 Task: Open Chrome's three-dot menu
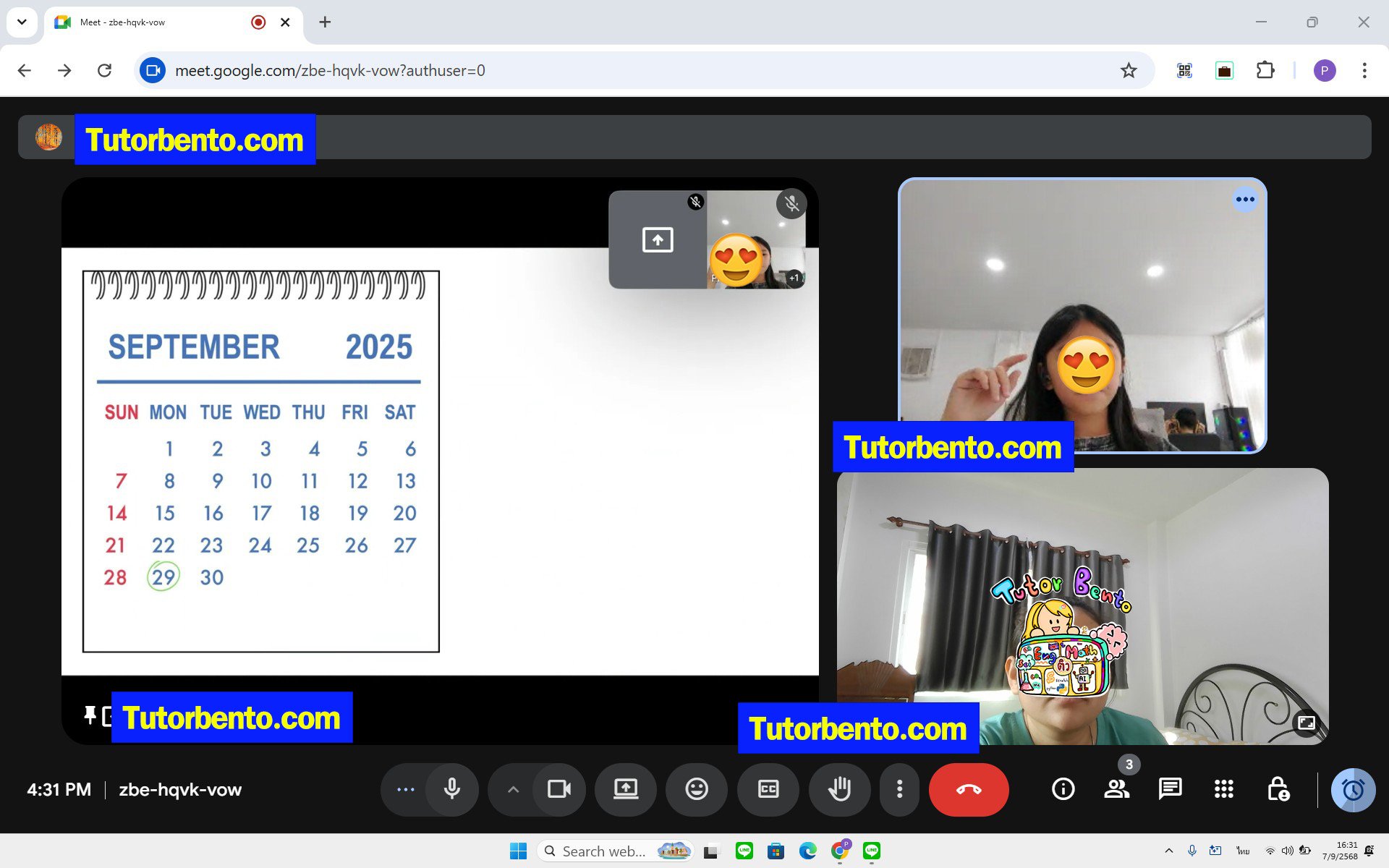click(1364, 70)
